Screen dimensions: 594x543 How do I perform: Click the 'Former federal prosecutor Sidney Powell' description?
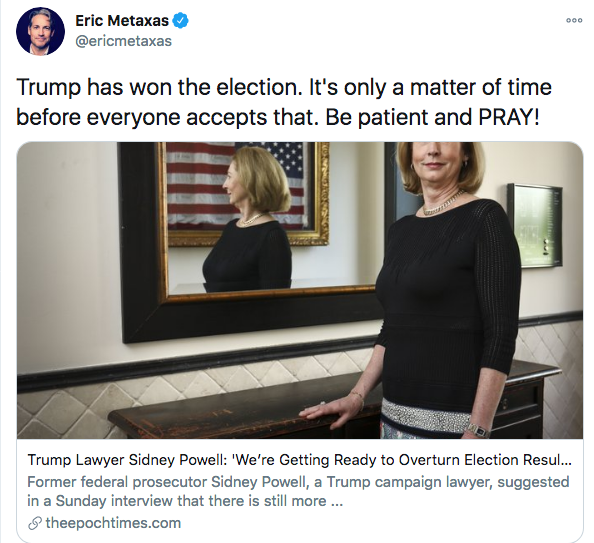click(298, 491)
